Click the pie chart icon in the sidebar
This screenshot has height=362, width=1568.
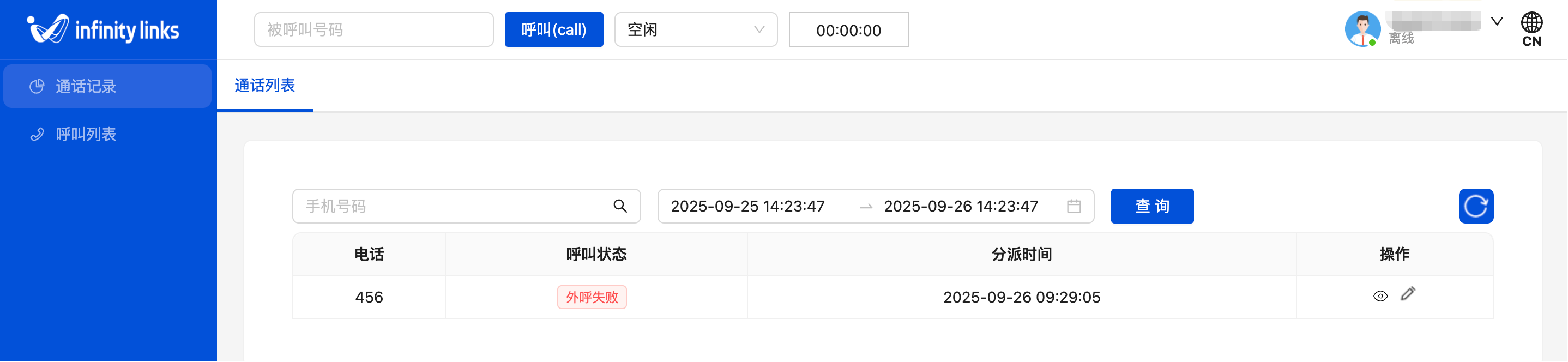[37, 86]
